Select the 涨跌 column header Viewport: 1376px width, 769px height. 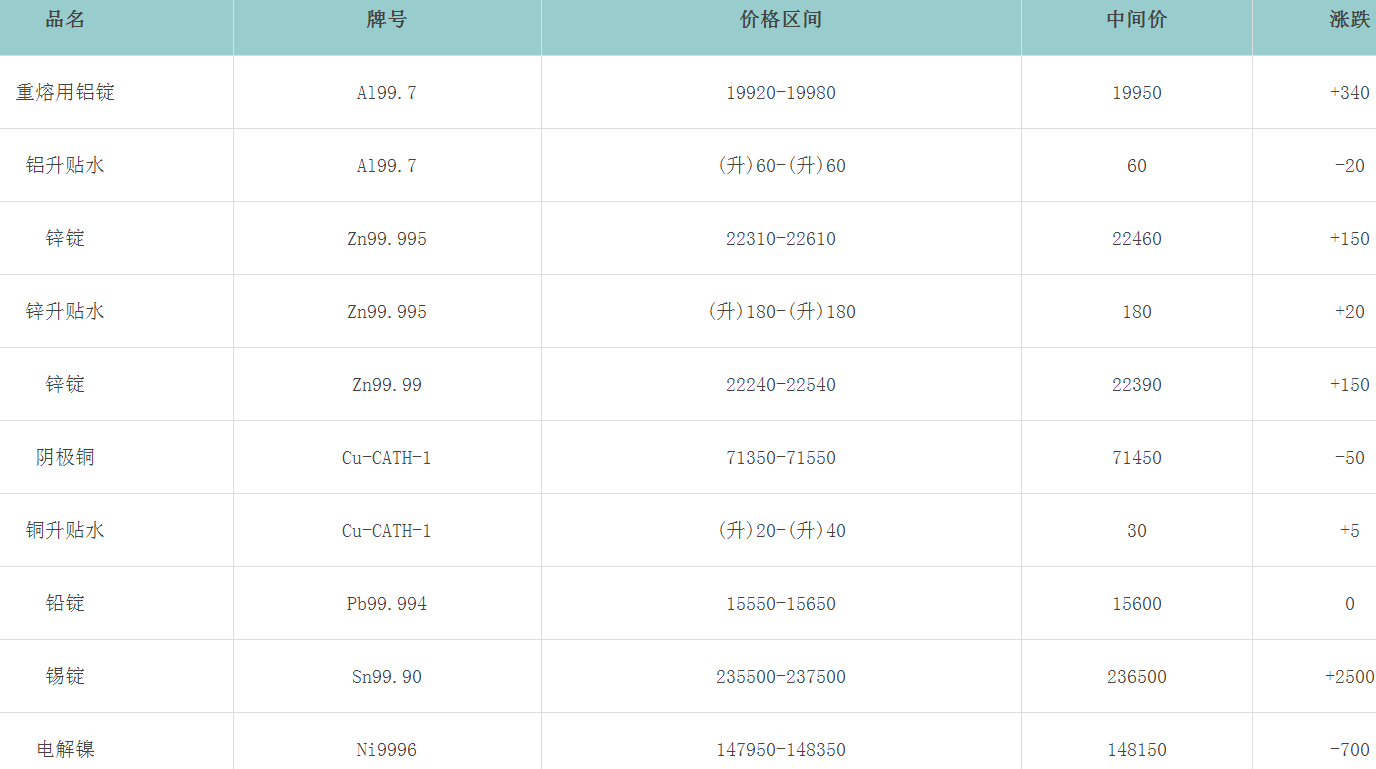[1349, 20]
